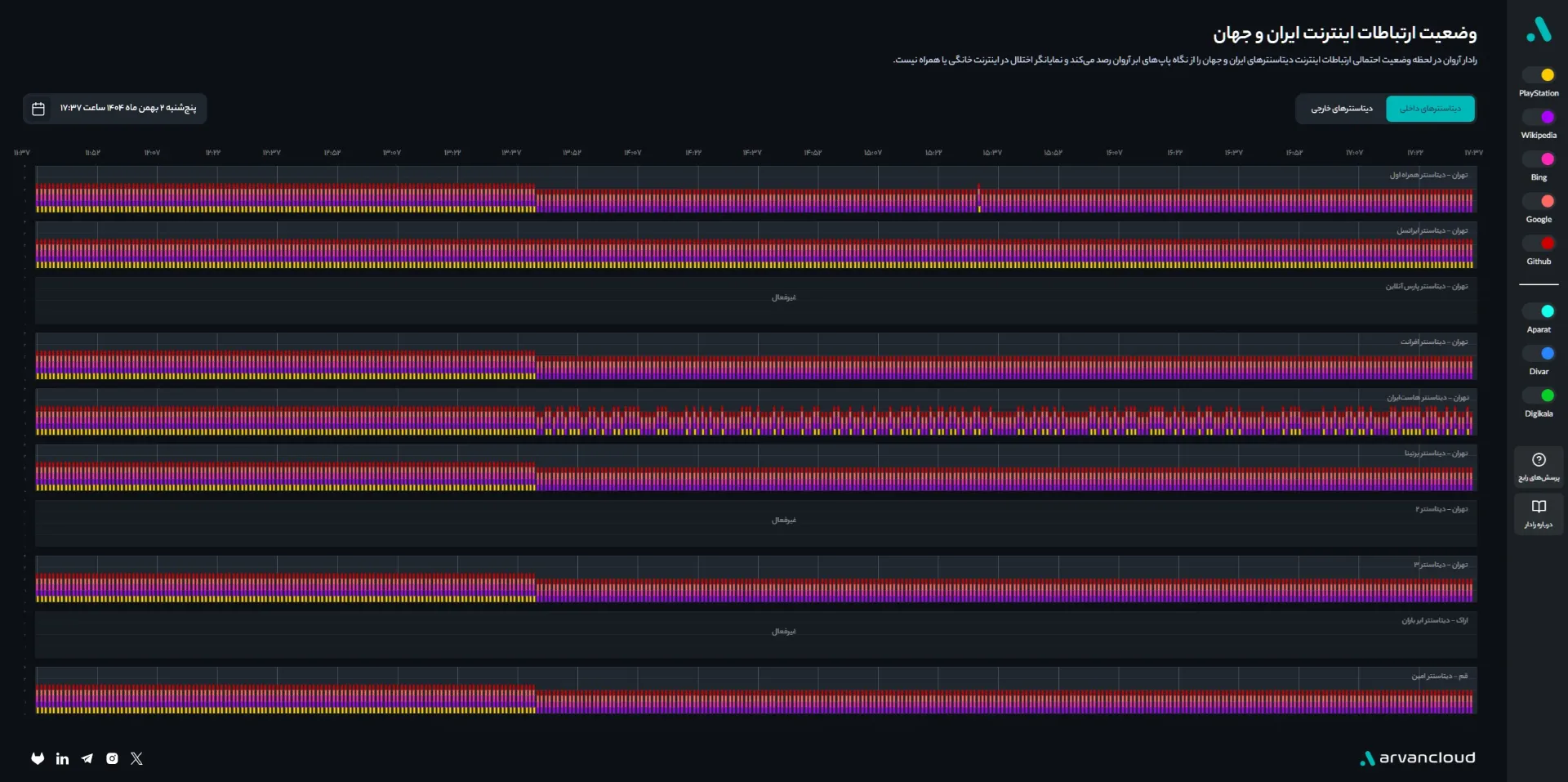Toggle the Wikipedia series switch
Viewport: 1568px width, 782px height.
pyautogui.click(x=1539, y=118)
